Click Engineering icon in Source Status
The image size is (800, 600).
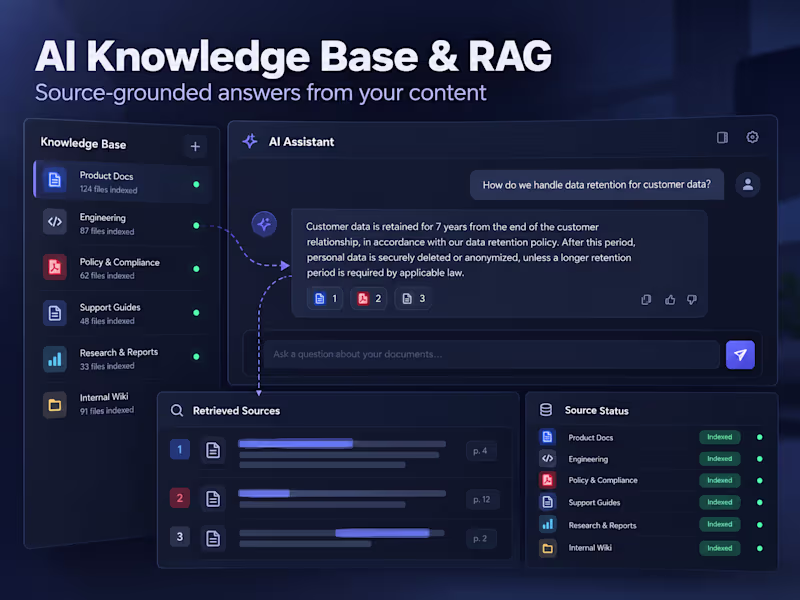coord(547,458)
